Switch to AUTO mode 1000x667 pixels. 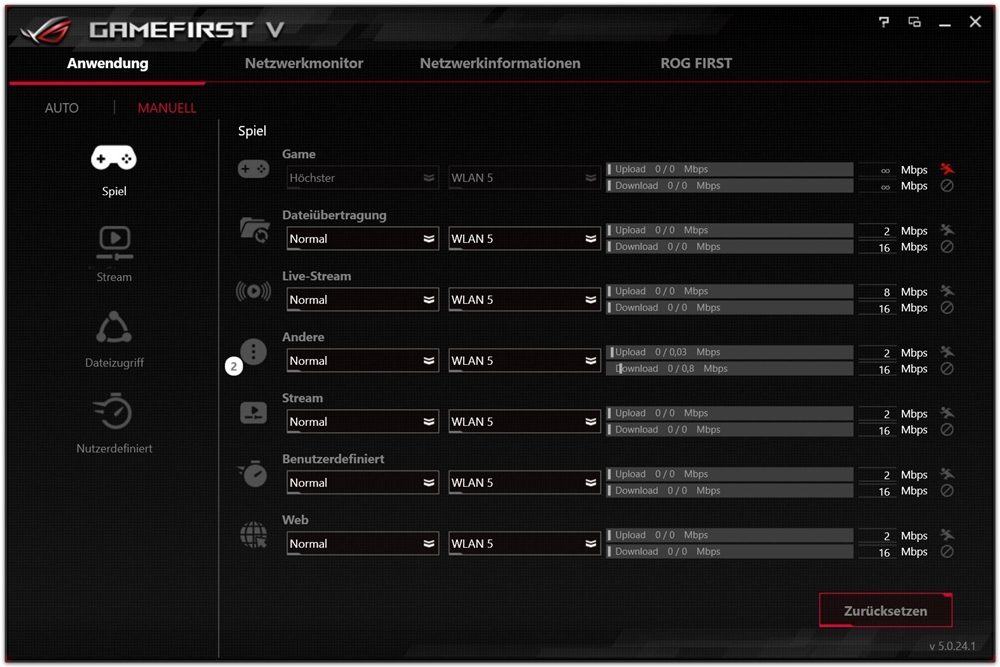pyautogui.click(x=62, y=108)
